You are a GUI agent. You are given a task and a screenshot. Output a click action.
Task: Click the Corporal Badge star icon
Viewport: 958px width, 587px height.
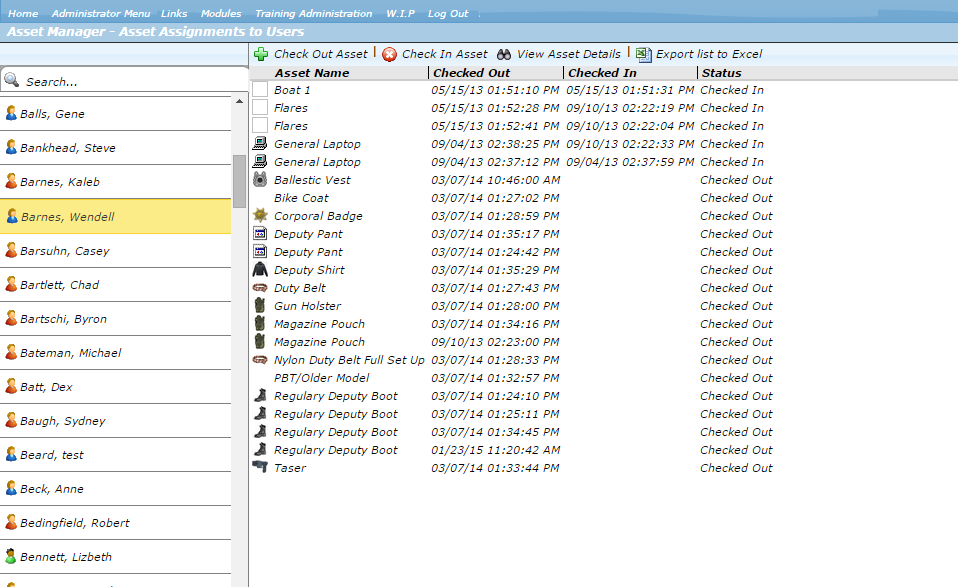tap(260, 216)
